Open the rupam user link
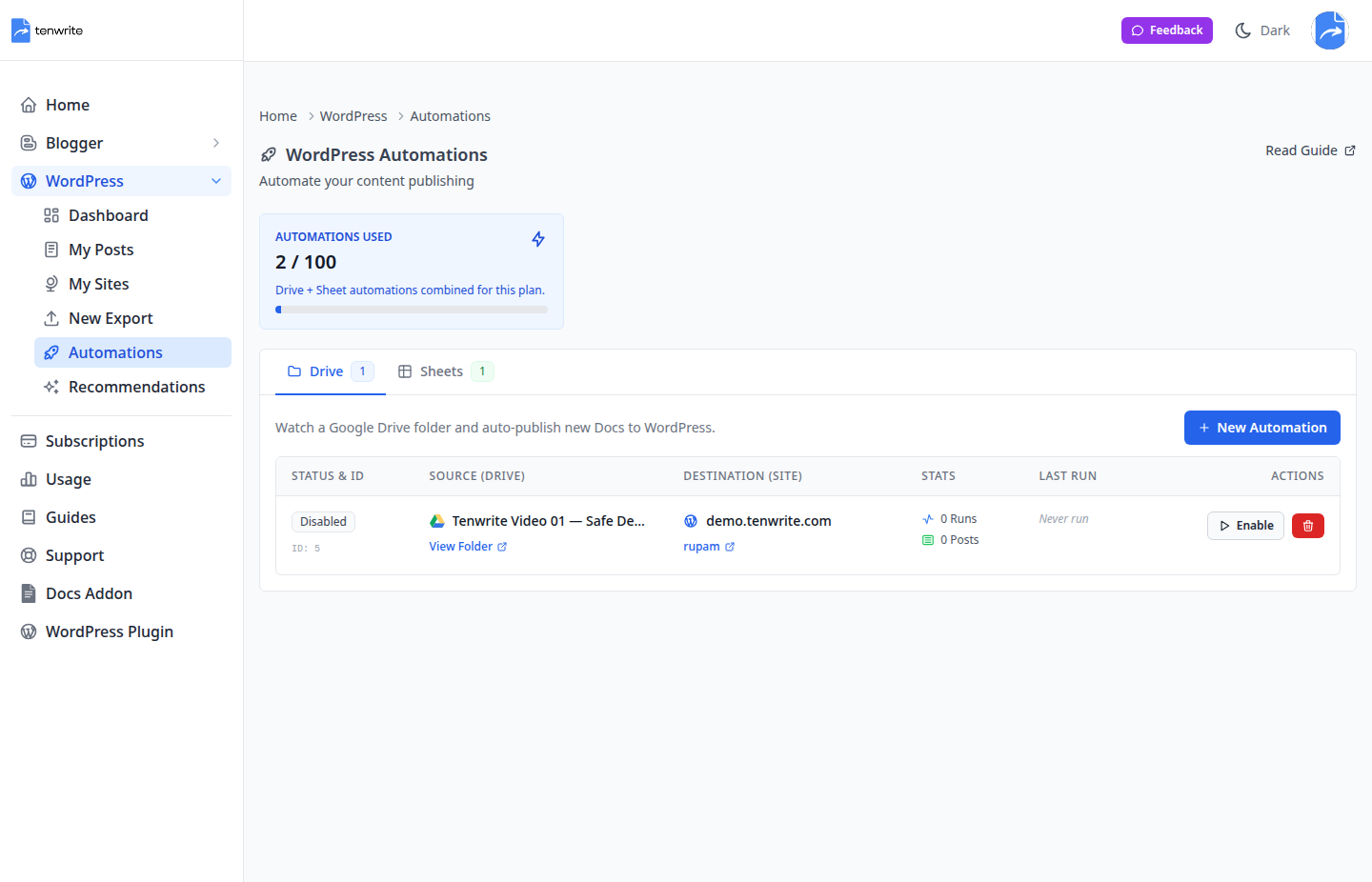The image size is (1372, 882). click(x=709, y=547)
